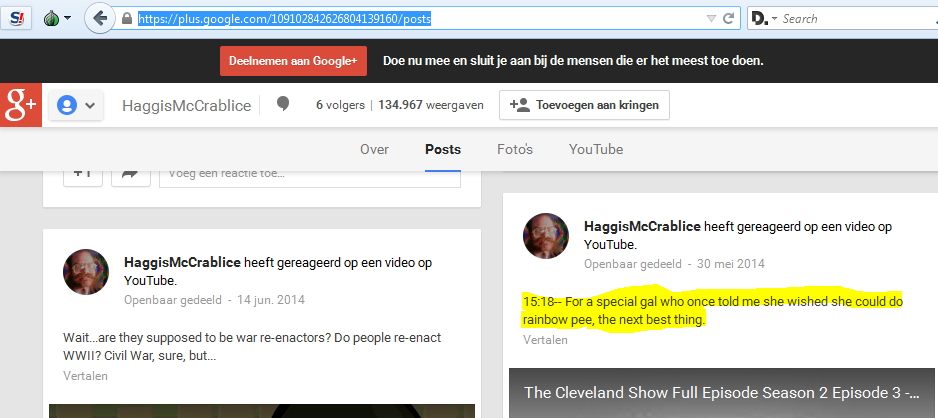Click the 30 mei 2014 post date
Screen dimensions: 938x418
point(731,264)
